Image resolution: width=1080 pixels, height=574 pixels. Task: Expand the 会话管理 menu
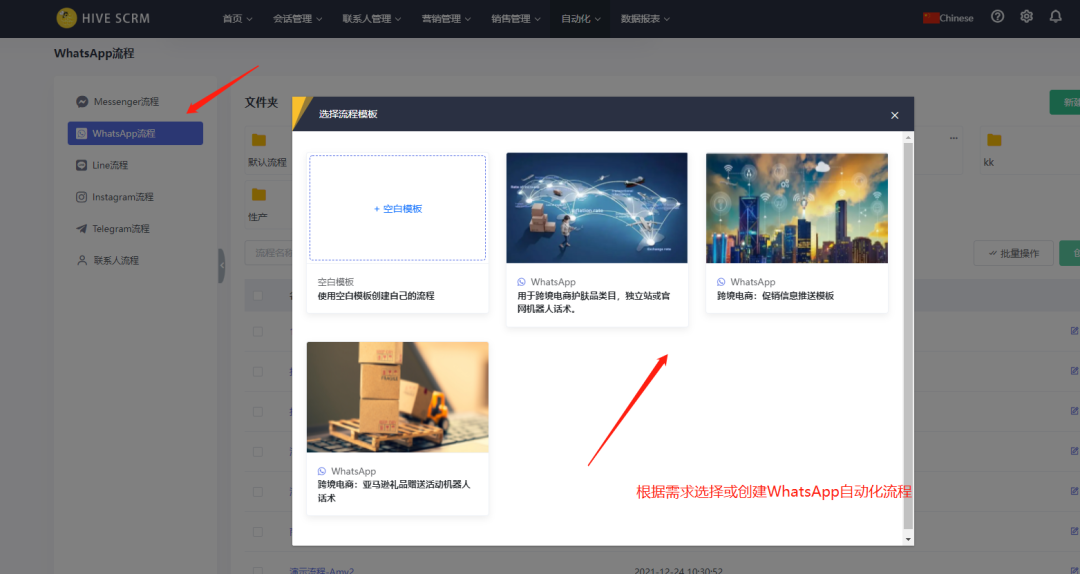298,19
